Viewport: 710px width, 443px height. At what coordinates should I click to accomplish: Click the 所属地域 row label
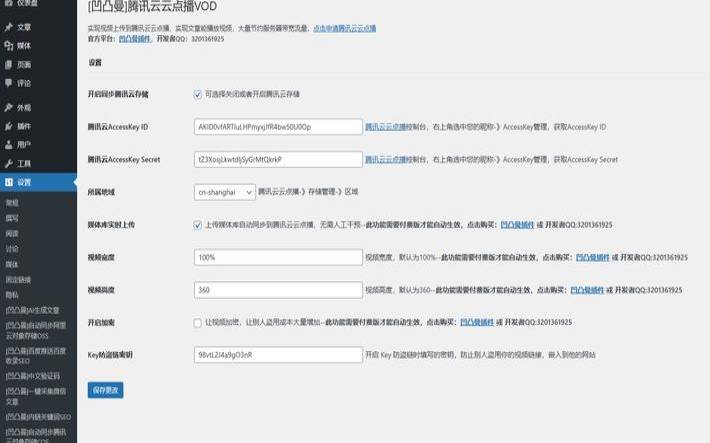pos(101,192)
